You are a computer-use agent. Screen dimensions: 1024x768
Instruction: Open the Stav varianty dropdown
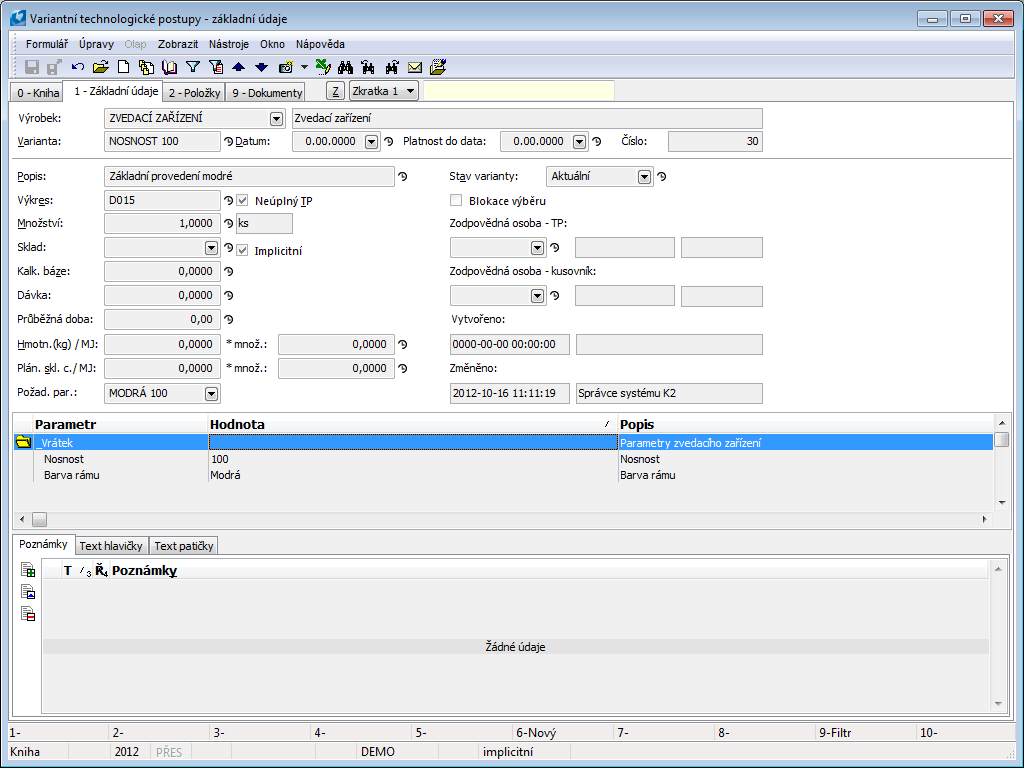645,177
